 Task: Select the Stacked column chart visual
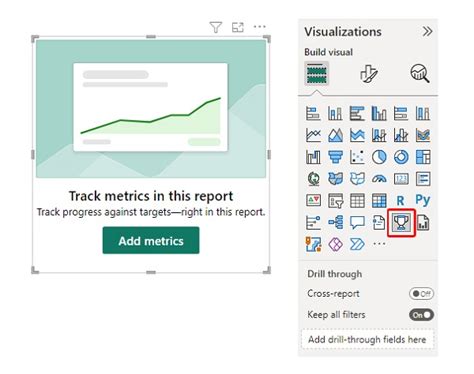(x=335, y=114)
